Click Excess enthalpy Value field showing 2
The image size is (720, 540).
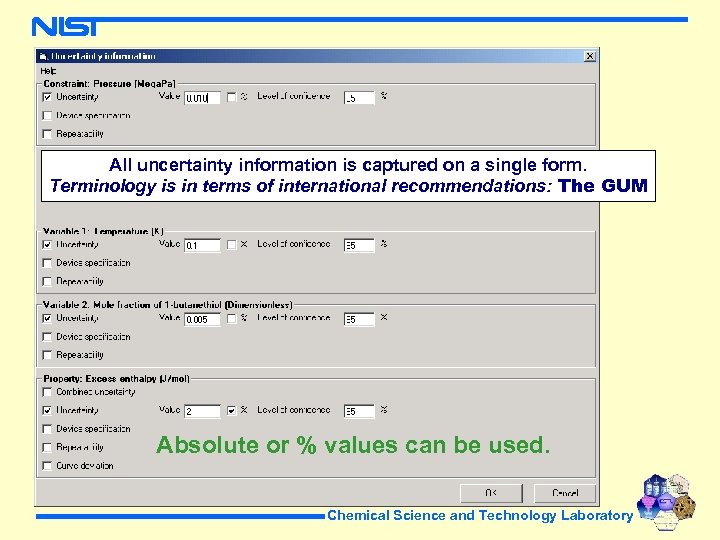(x=202, y=411)
